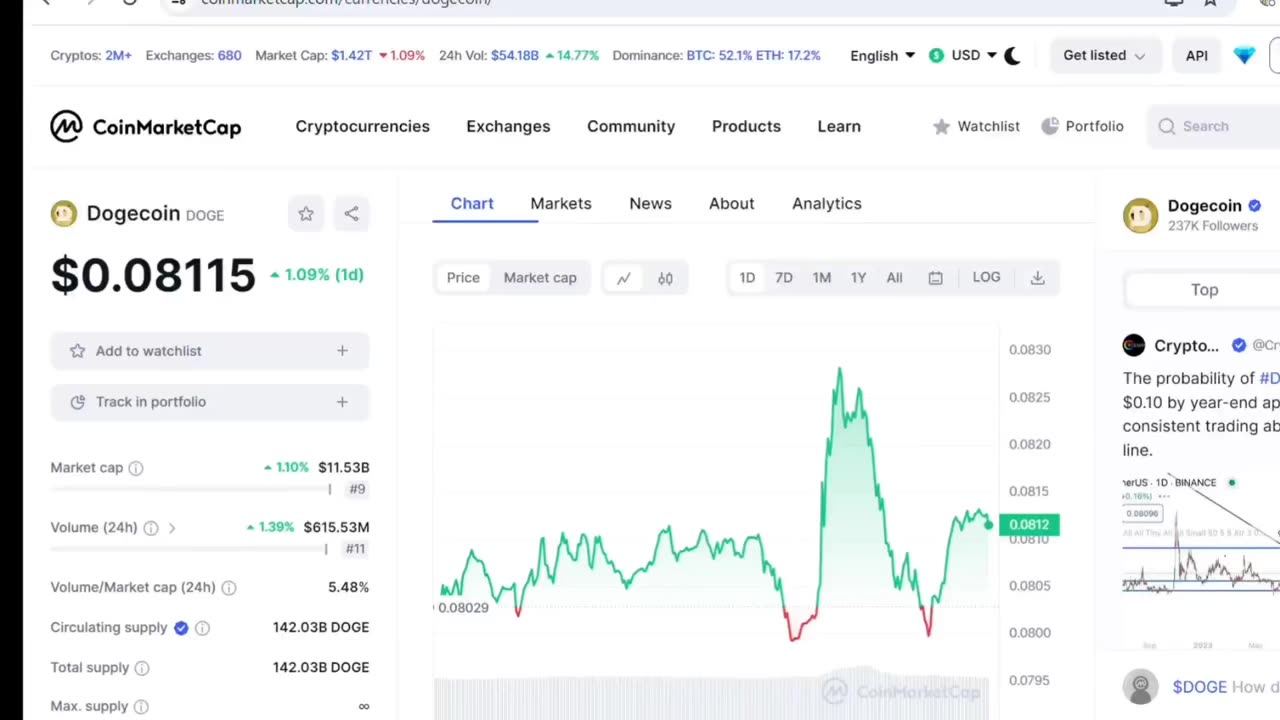Image resolution: width=1280 pixels, height=720 pixels.
Task: Expand Volume (24h) chevron arrow
Action: 172,528
